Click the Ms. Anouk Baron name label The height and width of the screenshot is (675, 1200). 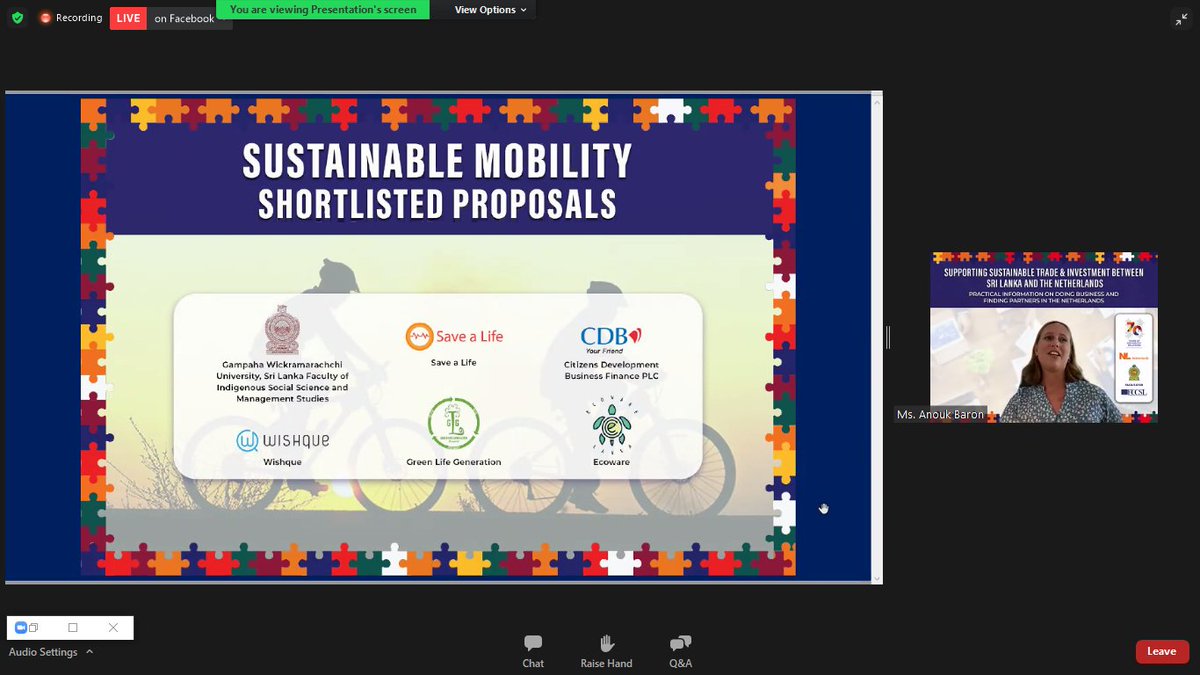tap(939, 414)
